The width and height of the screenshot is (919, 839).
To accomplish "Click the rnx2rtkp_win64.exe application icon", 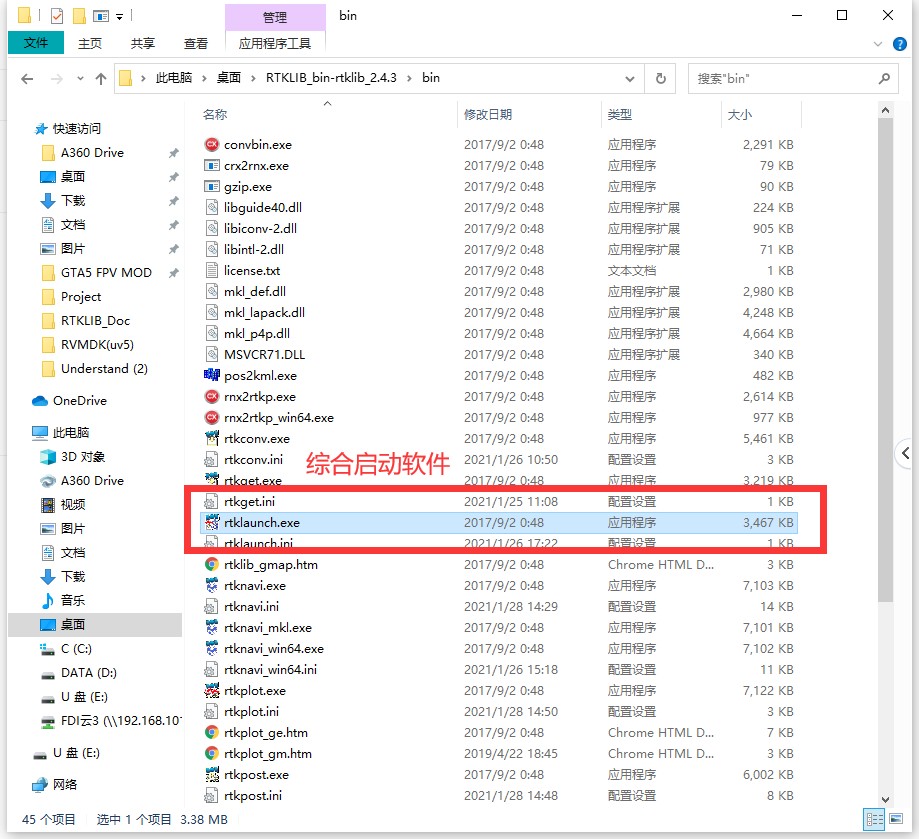I will (x=212, y=417).
